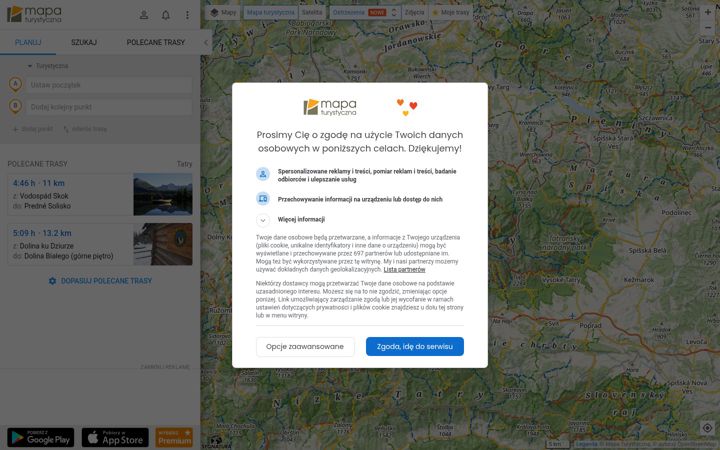
Task: Open the Dolina ku Dziurze cabin thumbnail
Action: [163, 244]
